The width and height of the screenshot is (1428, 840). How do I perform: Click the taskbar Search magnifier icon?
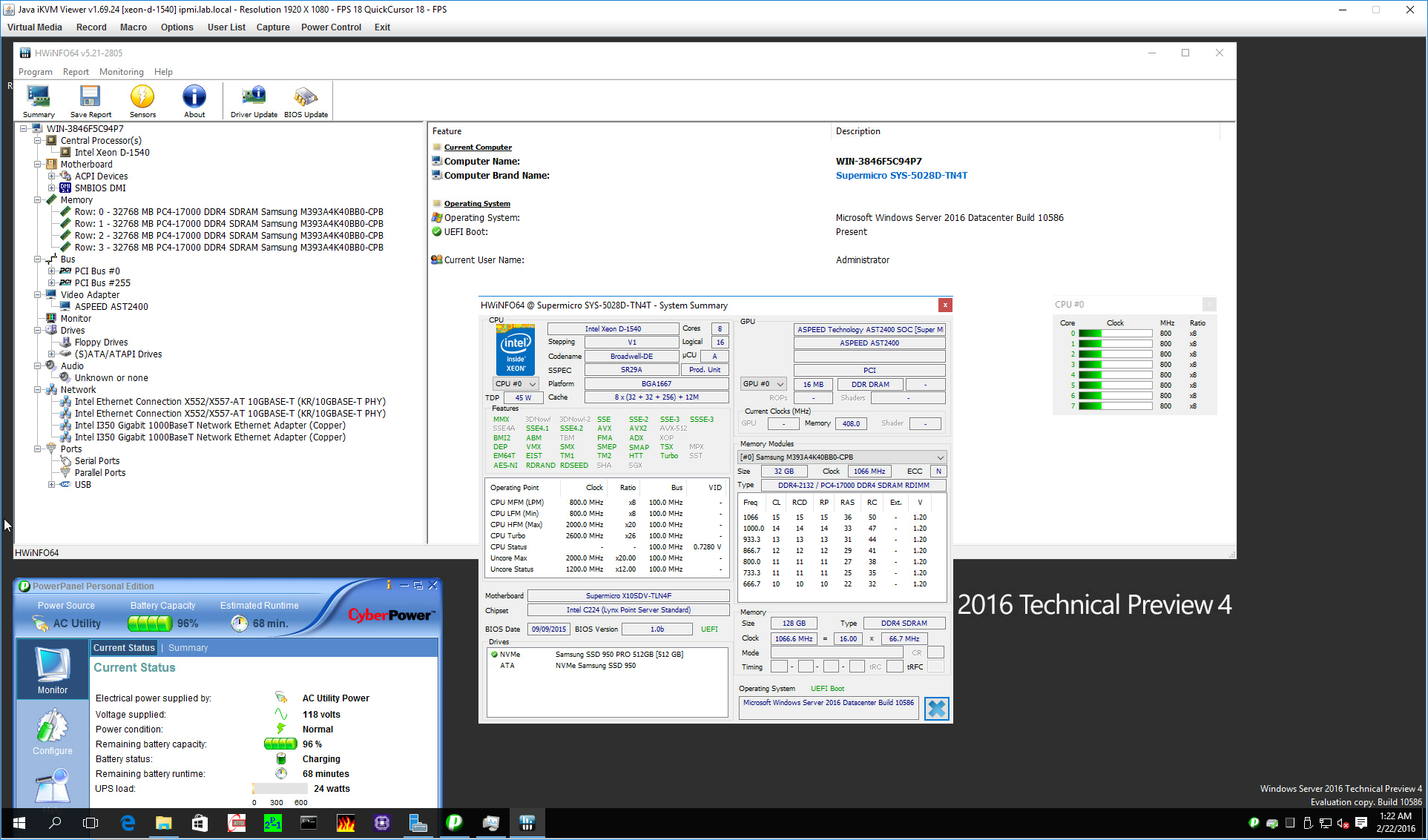point(55,823)
